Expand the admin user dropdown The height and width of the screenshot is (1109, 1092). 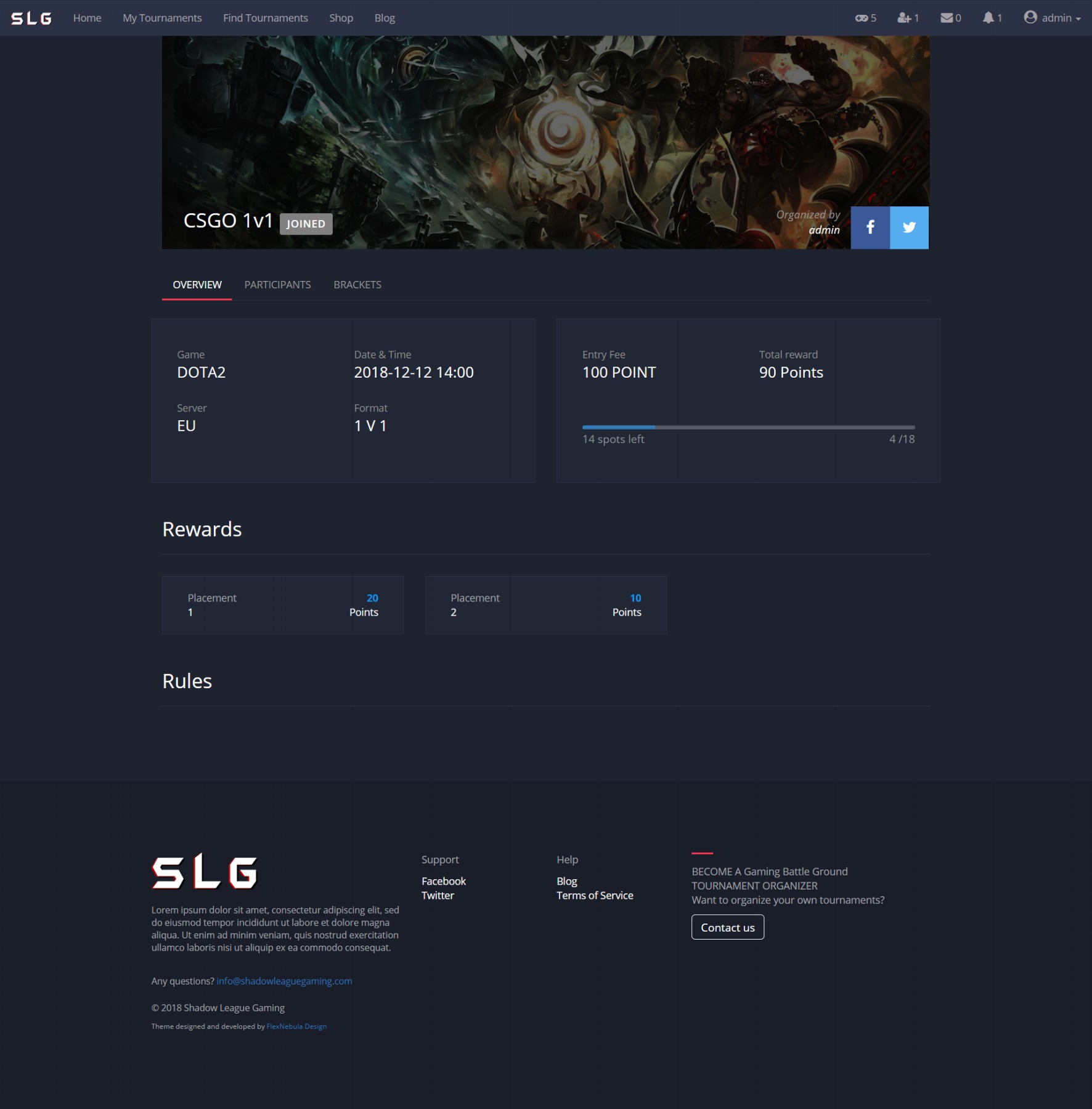click(1051, 18)
